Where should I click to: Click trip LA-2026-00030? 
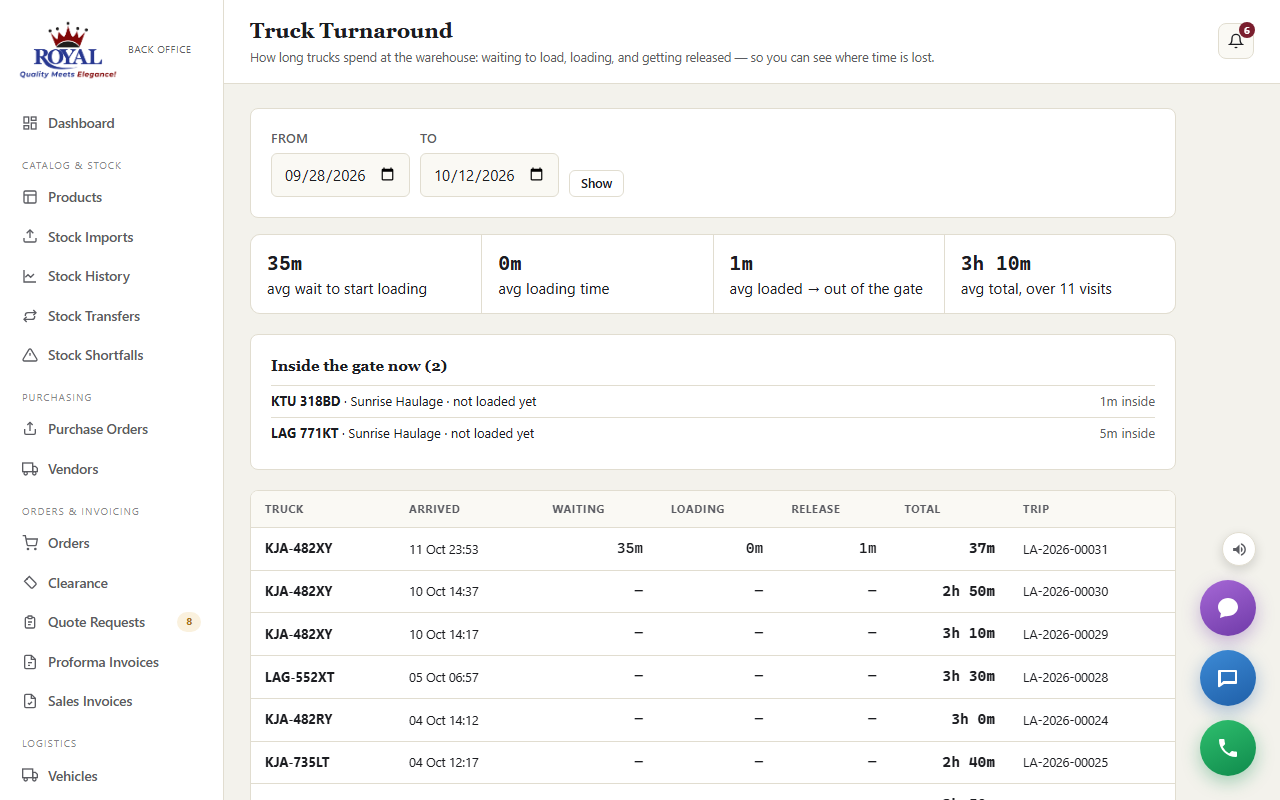1065,591
